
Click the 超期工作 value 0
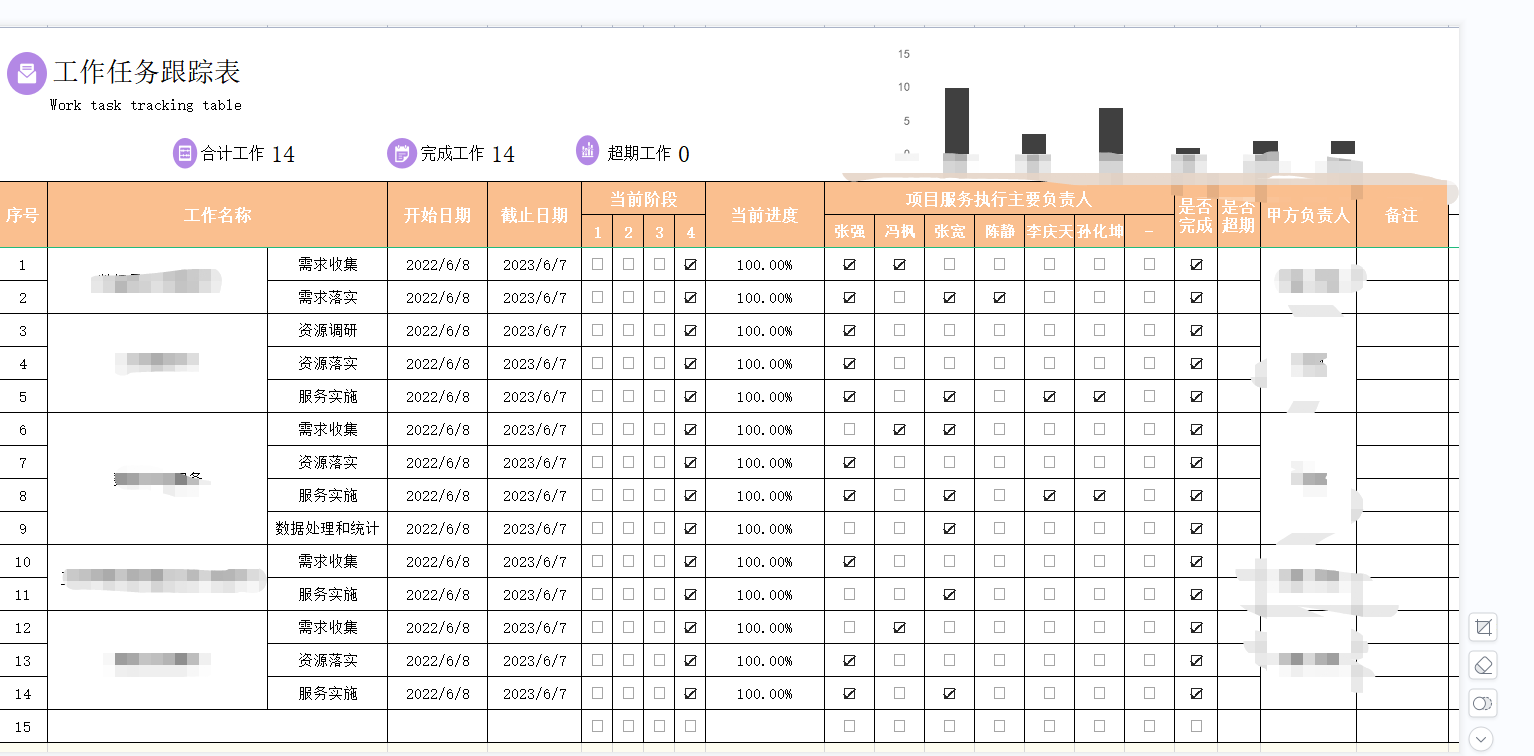(x=684, y=154)
